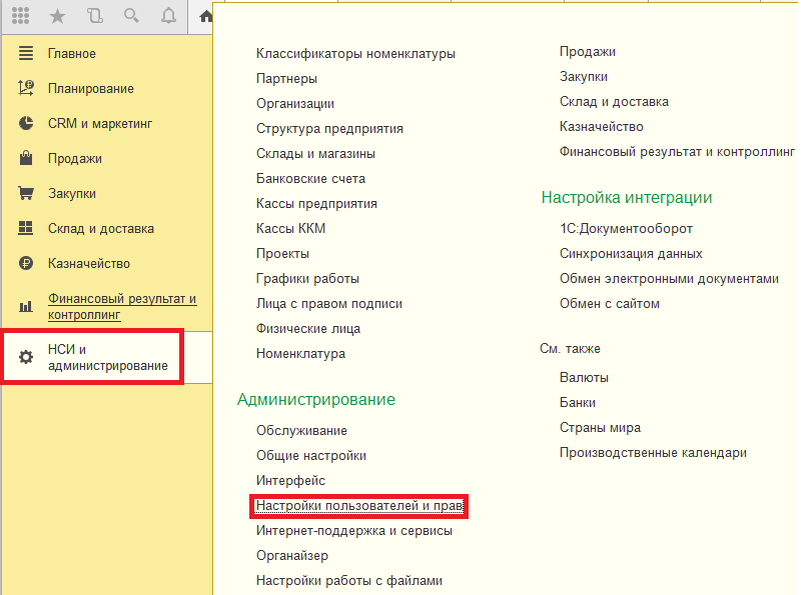Viewport: 801px width, 595px height.
Task: Open Склад и доставка sidebar section
Action: click(x=101, y=228)
